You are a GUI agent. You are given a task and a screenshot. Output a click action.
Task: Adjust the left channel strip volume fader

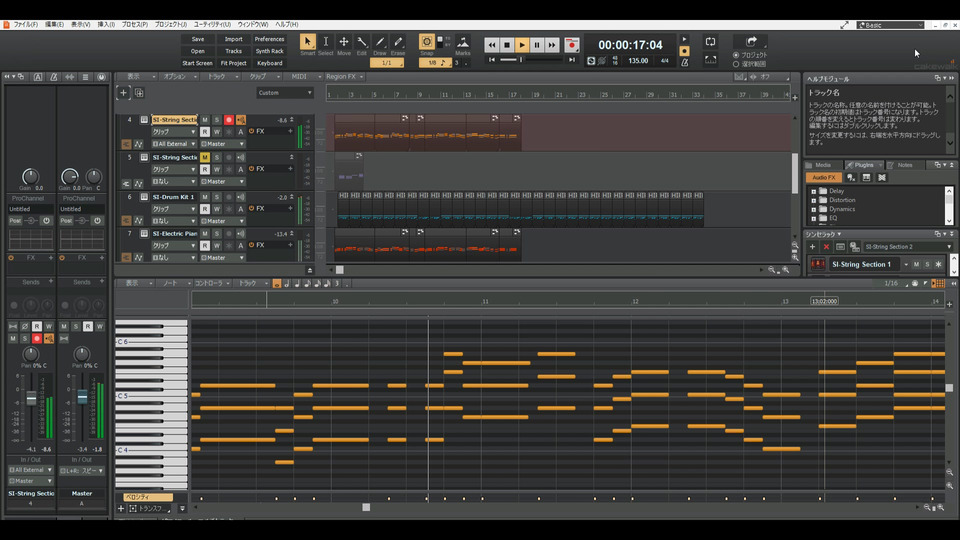coord(31,398)
